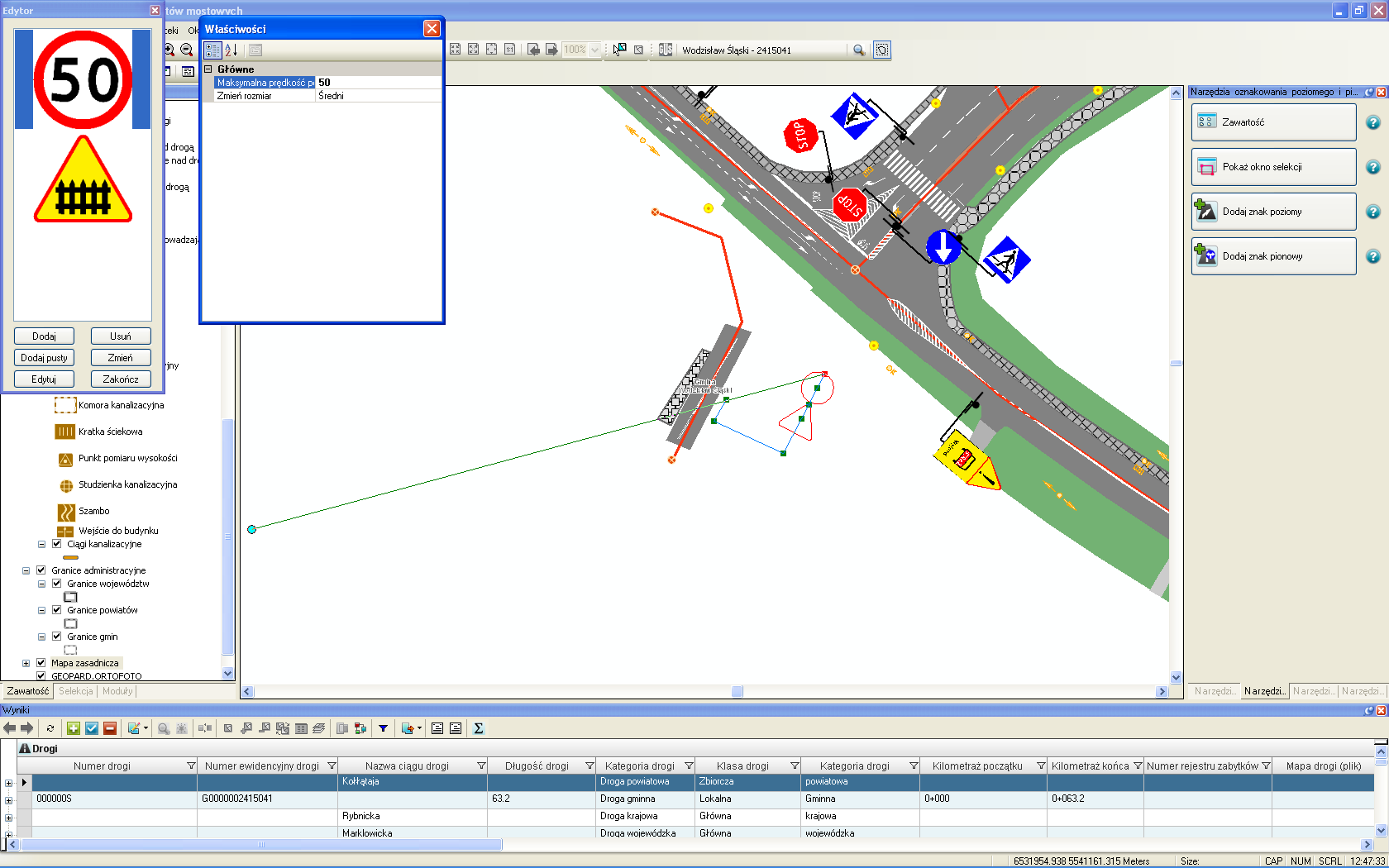The height and width of the screenshot is (868, 1389).
Task: Open the Klasa drogi column filter
Action: tap(795, 766)
